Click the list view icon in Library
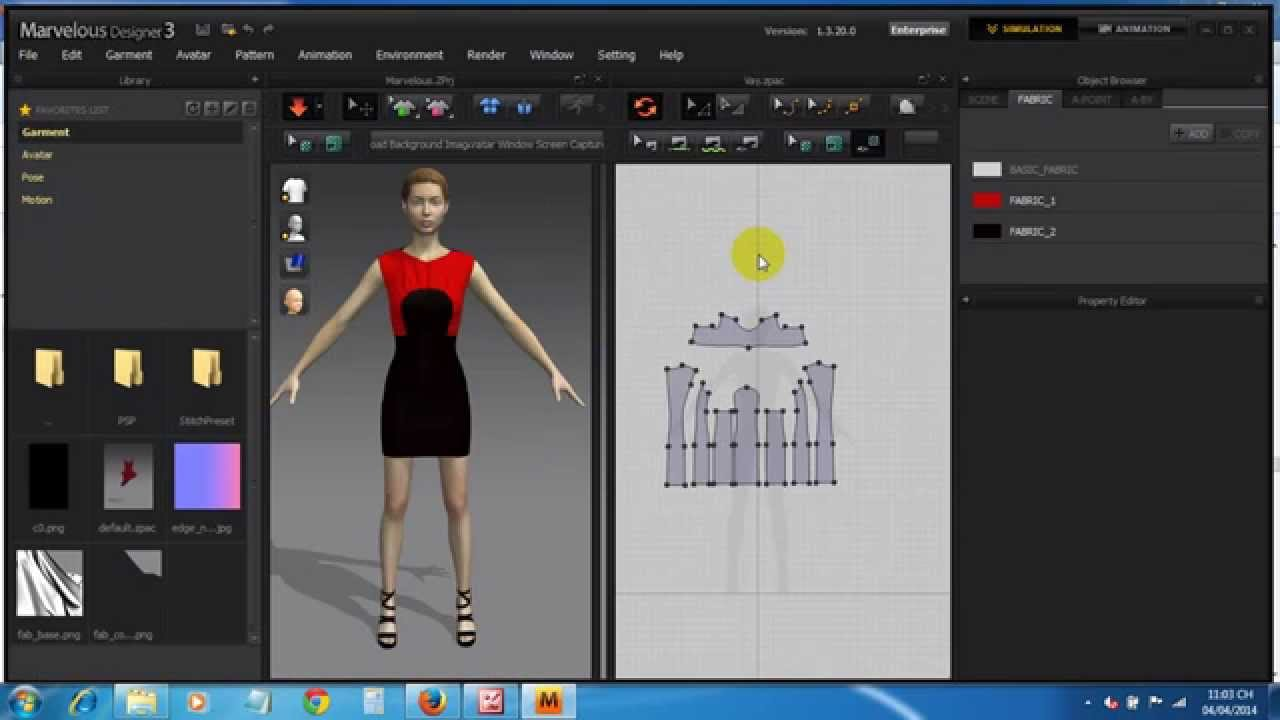The image size is (1280, 720). point(249,109)
